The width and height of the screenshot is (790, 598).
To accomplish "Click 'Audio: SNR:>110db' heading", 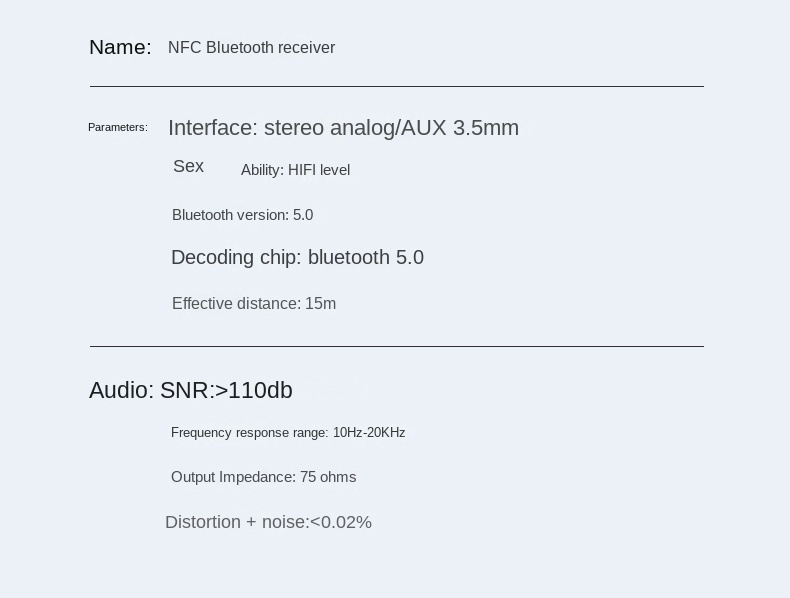I will pyautogui.click(x=190, y=390).
